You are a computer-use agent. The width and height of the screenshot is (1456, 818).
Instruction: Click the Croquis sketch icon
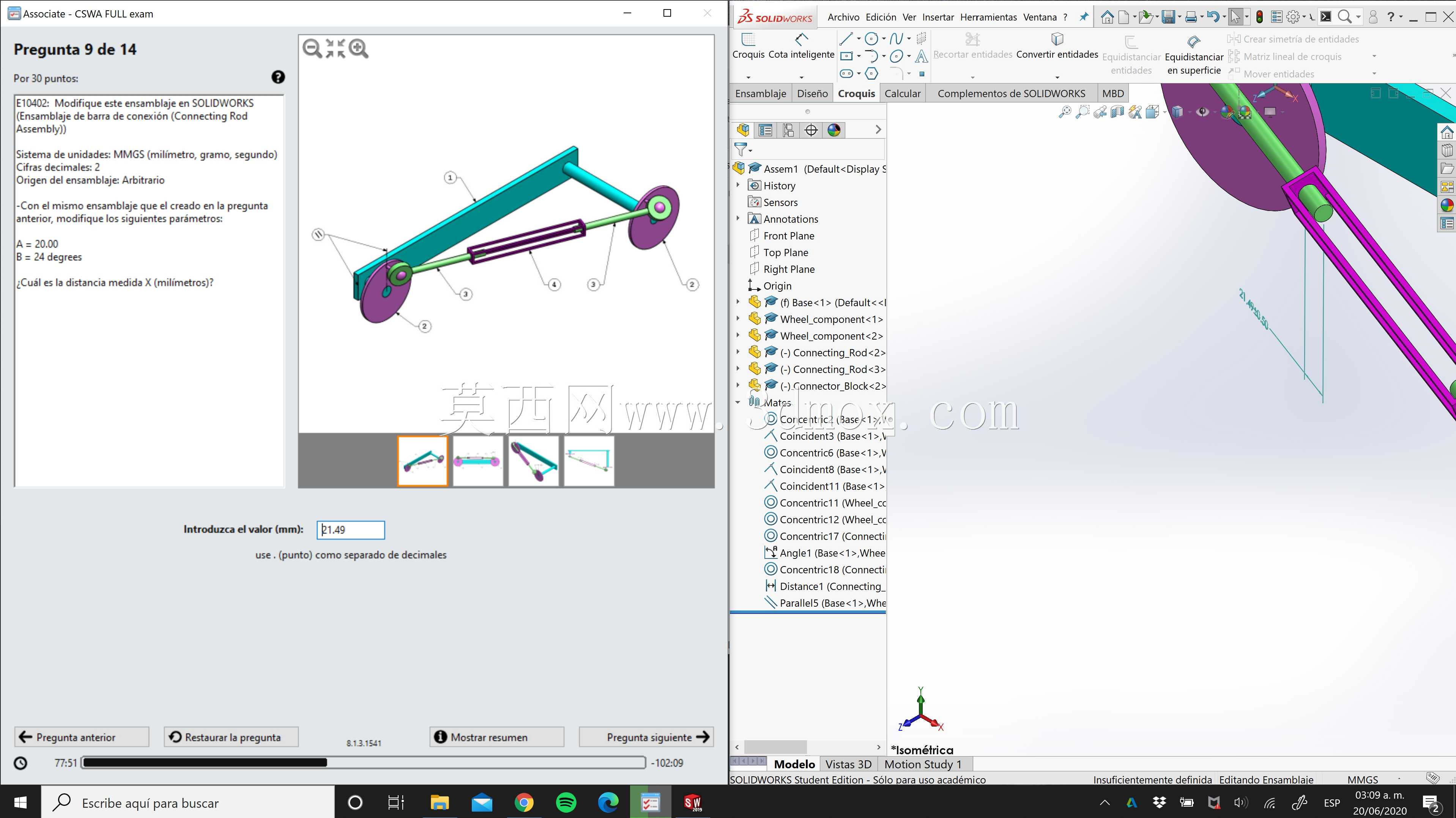(x=748, y=39)
